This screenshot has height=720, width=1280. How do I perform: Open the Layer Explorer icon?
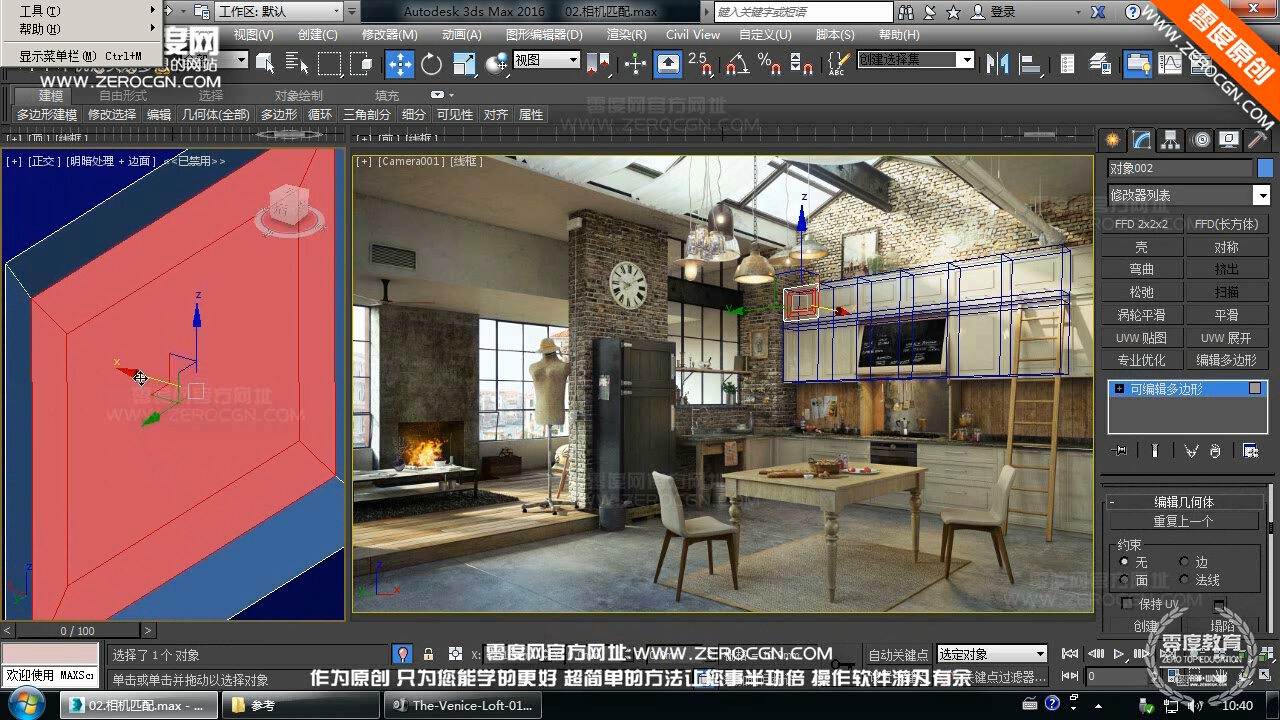point(1099,64)
